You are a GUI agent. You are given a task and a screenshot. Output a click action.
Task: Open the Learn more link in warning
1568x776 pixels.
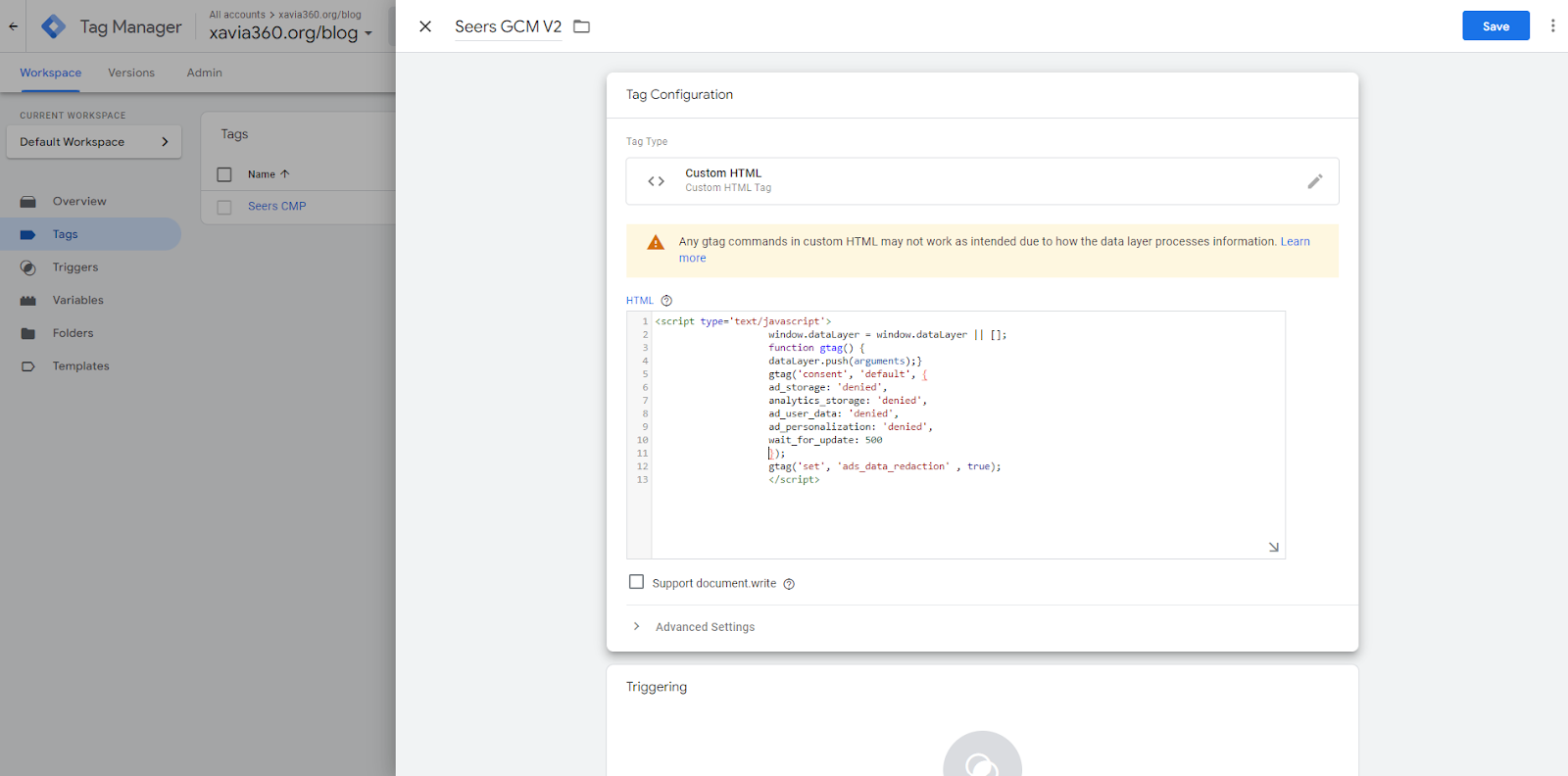click(1295, 242)
